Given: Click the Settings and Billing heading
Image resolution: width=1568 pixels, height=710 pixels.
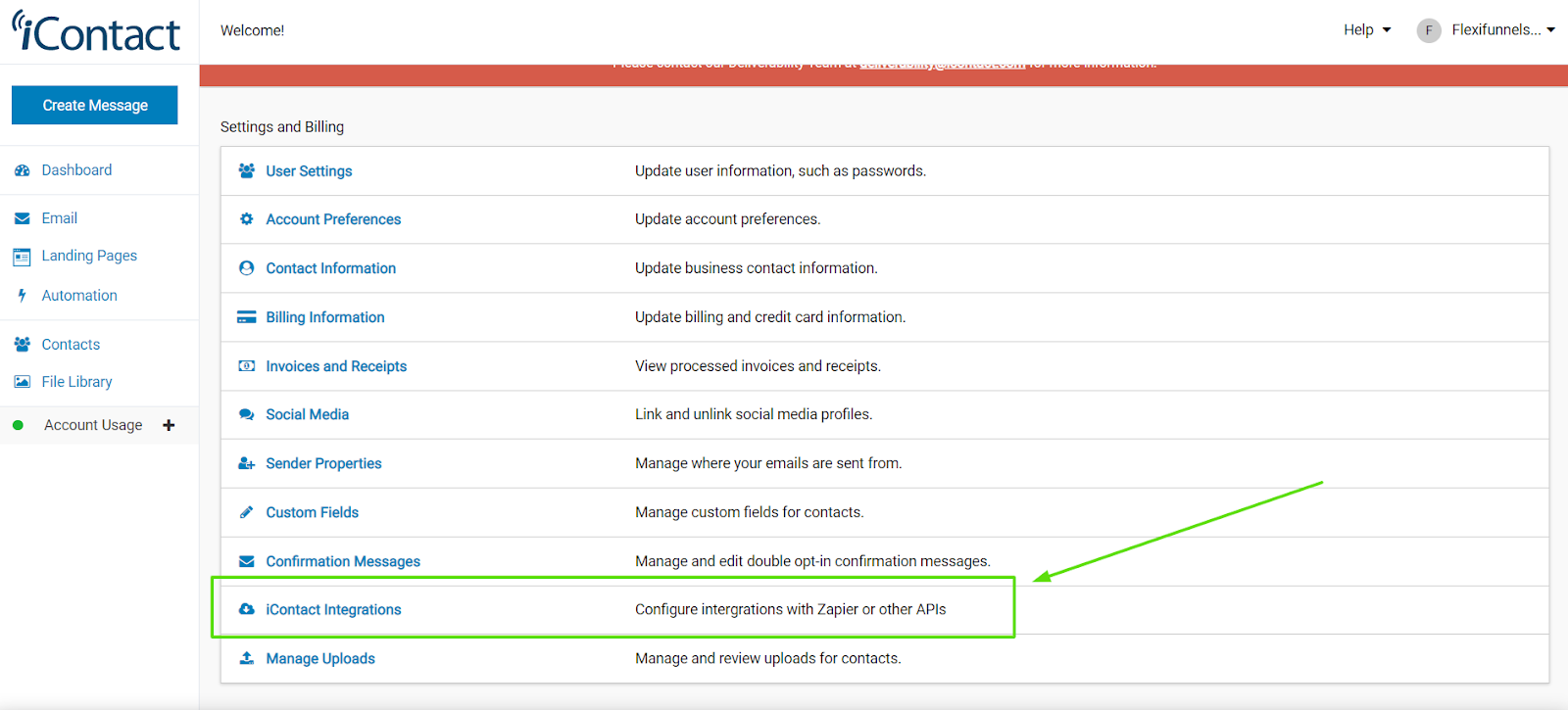Looking at the screenshot, I should pos(282,126).
